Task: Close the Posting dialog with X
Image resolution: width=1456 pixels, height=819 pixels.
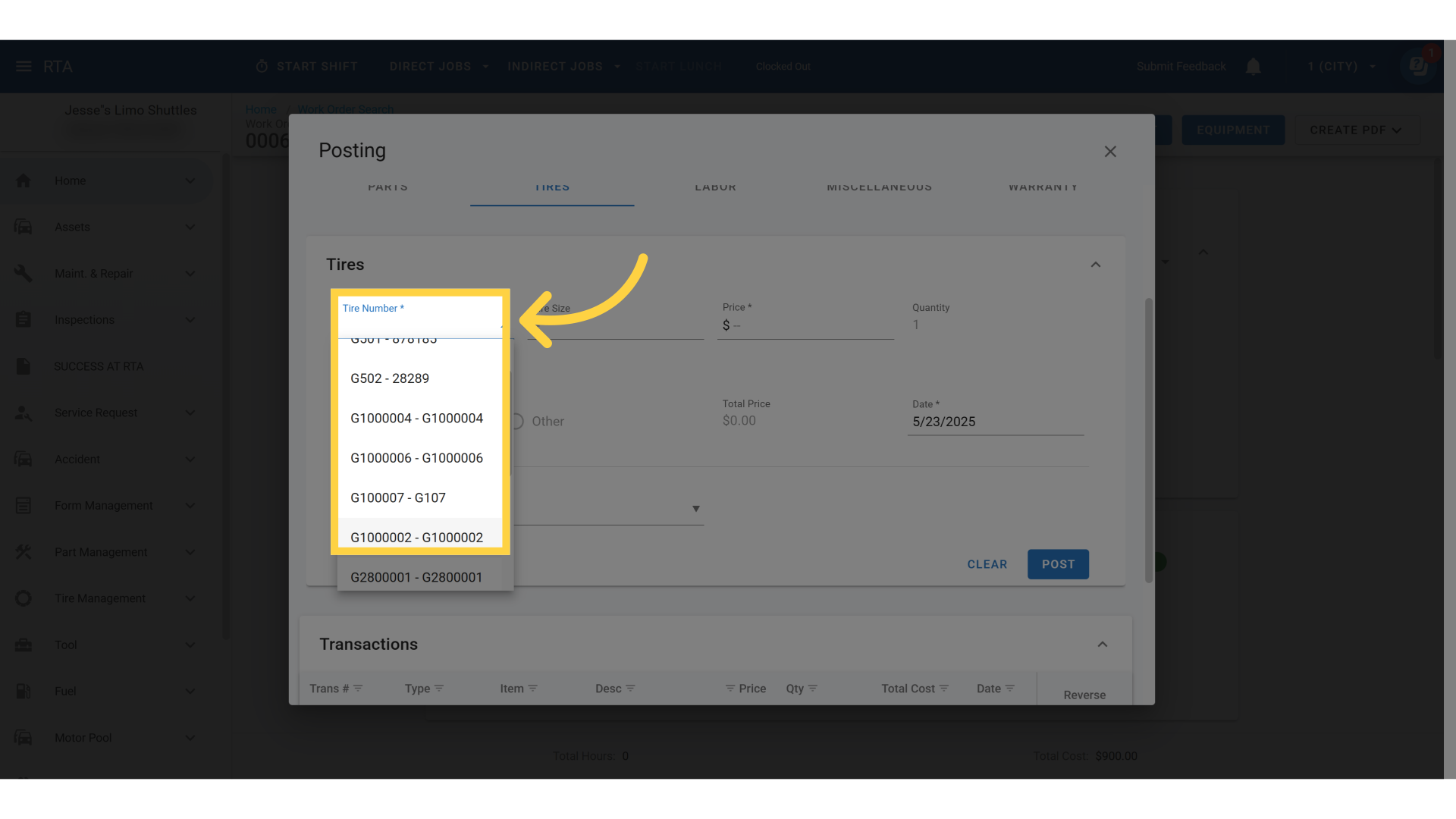Action: 1110,152
